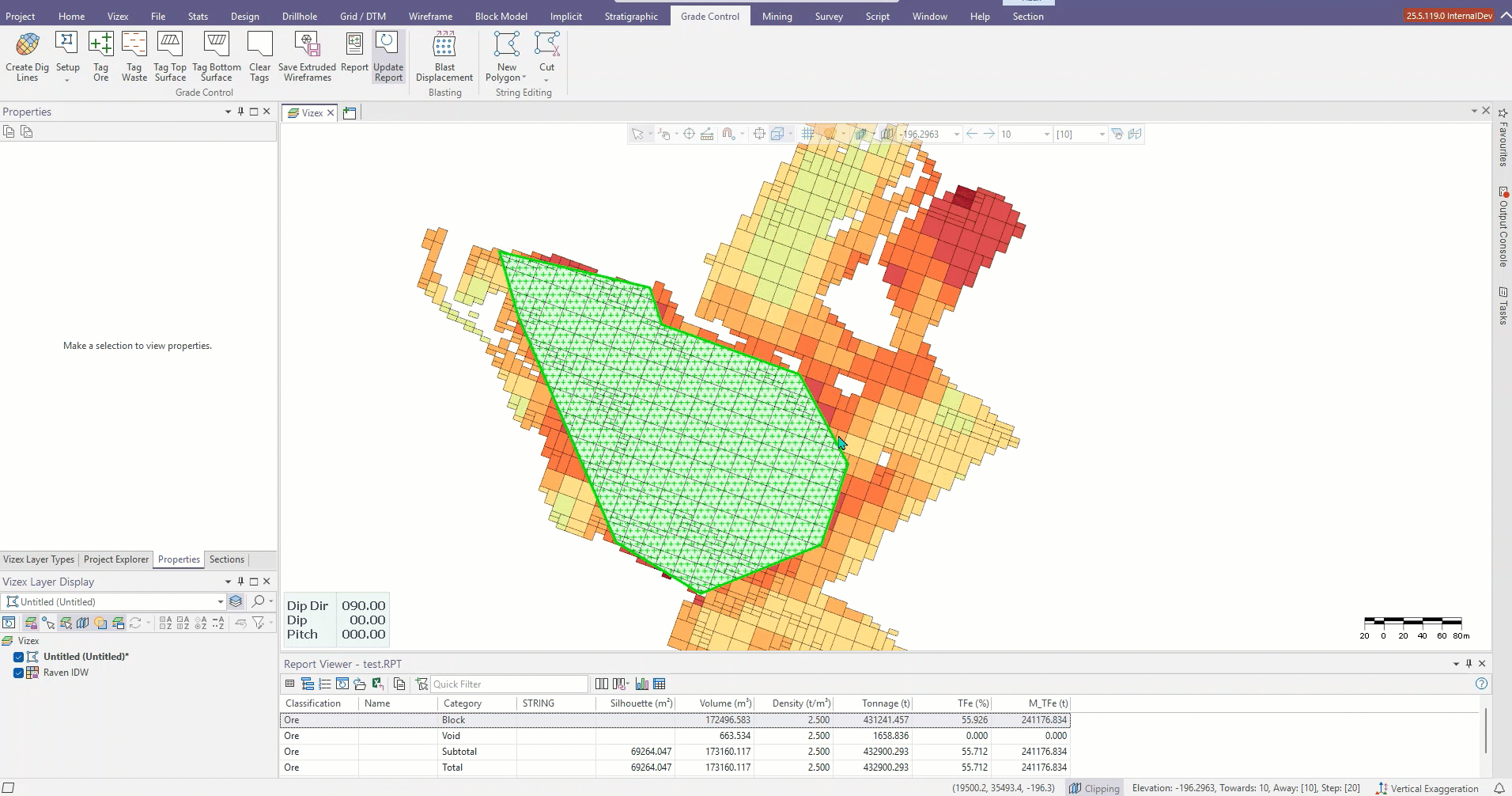Screen dimensions: 1512x796
Task: Click the refresh window icon in Layer Display toolbar
Action: click(x=9, y=624)
